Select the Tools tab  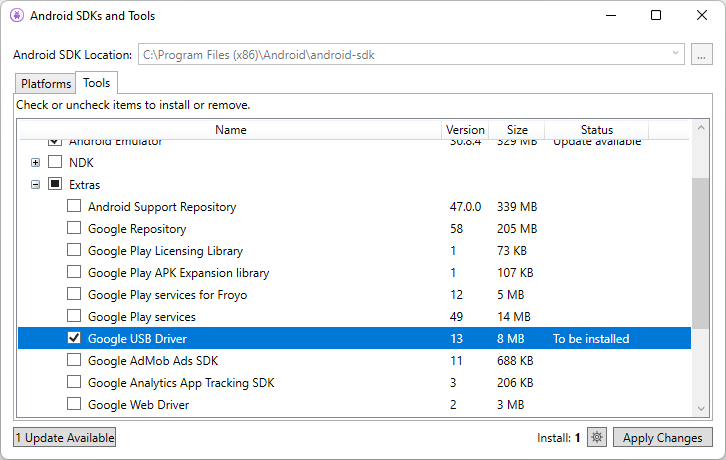(x=97, y=83)
